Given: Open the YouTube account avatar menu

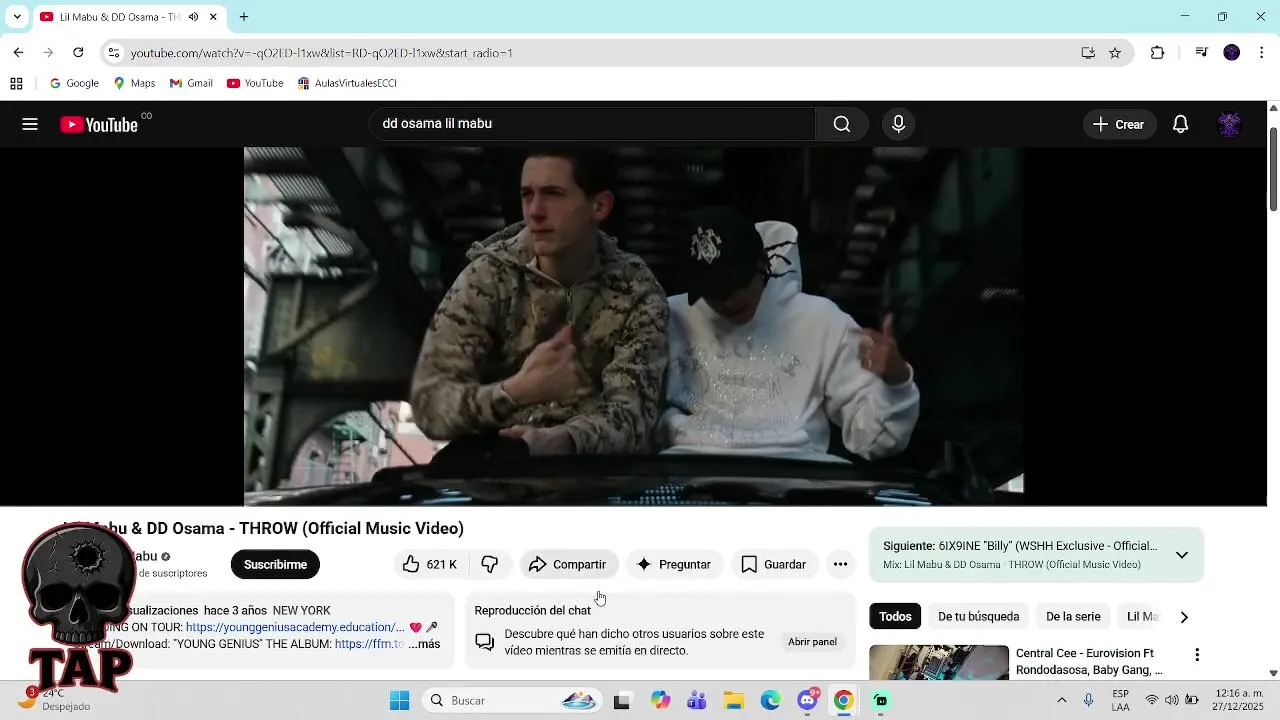Looking at the screenshot, I should point(1229,124).
